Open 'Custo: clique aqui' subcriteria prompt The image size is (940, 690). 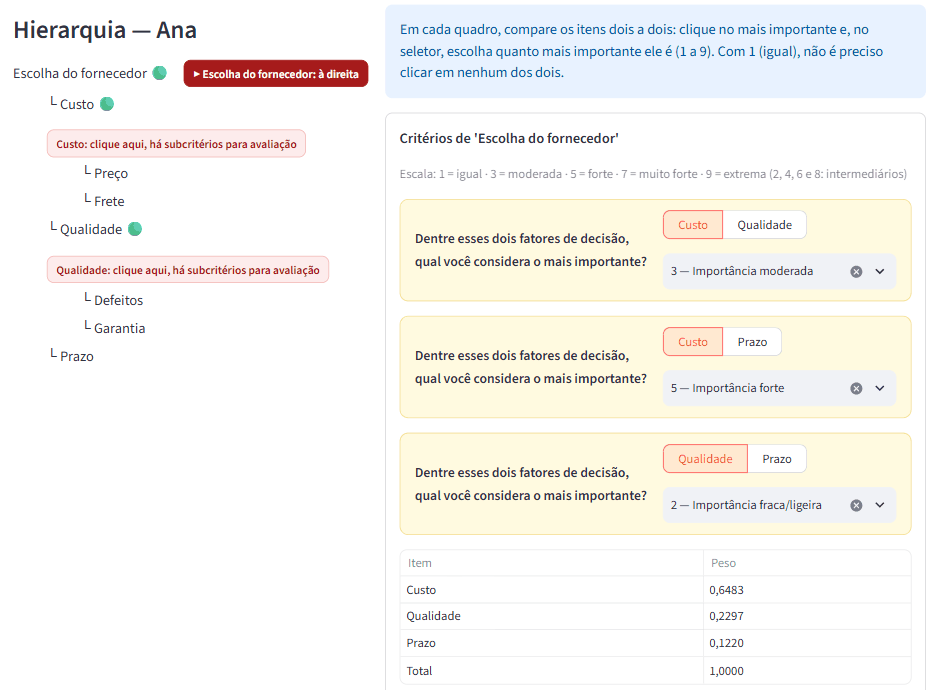[176, 144]
